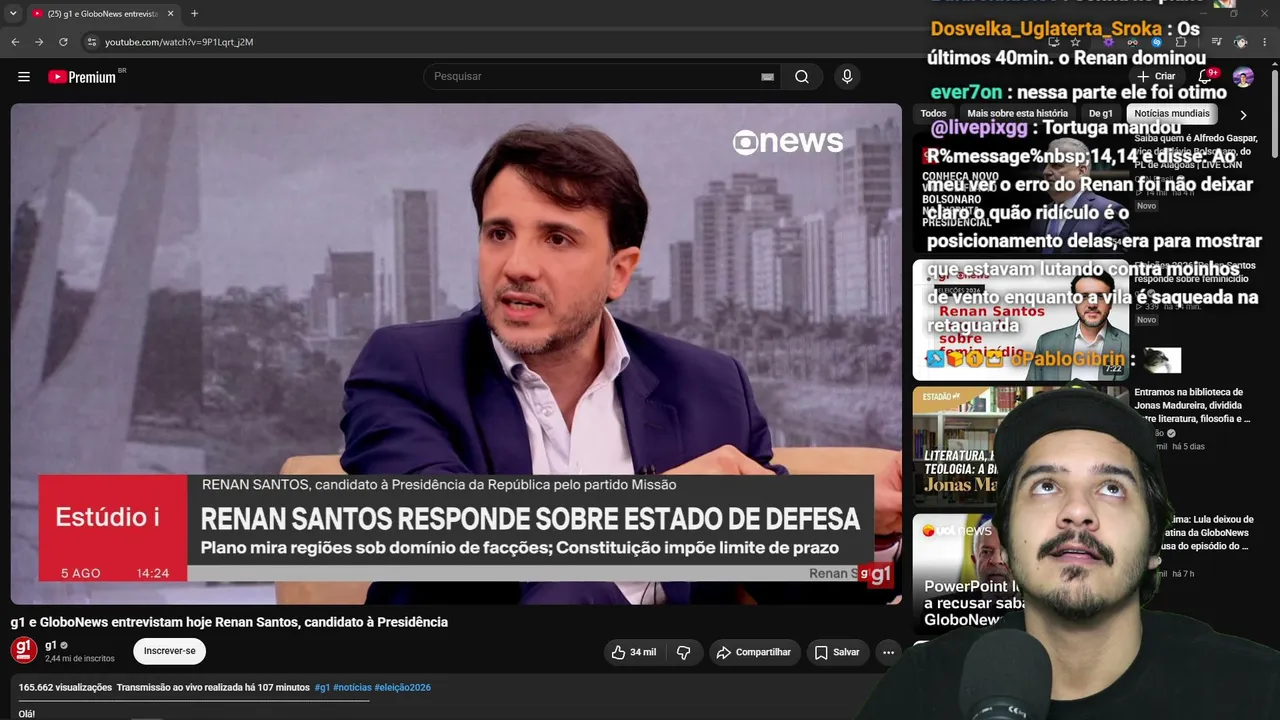This screenshot has height=720, width=1280.
Task: Select the Todos filter chip
Action: (933, 114)
